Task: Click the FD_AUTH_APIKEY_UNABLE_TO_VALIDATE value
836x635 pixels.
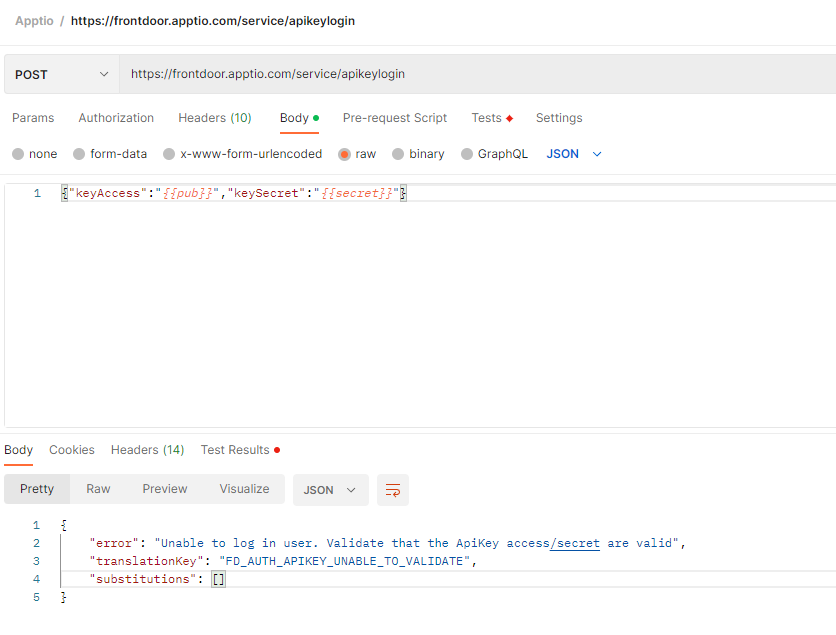Action: 344,561
